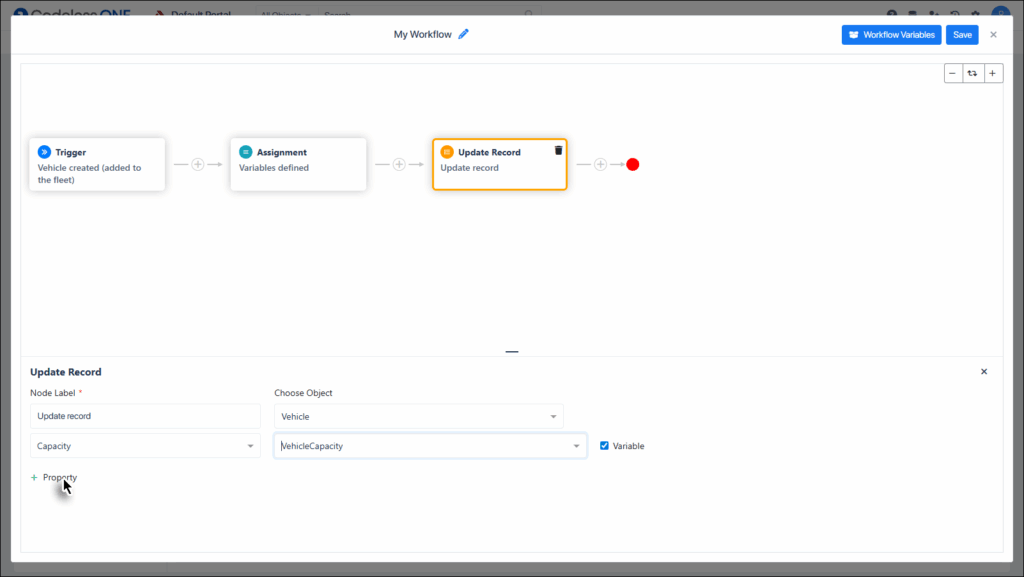Open Workflow Variables

[x=891, y=35]
